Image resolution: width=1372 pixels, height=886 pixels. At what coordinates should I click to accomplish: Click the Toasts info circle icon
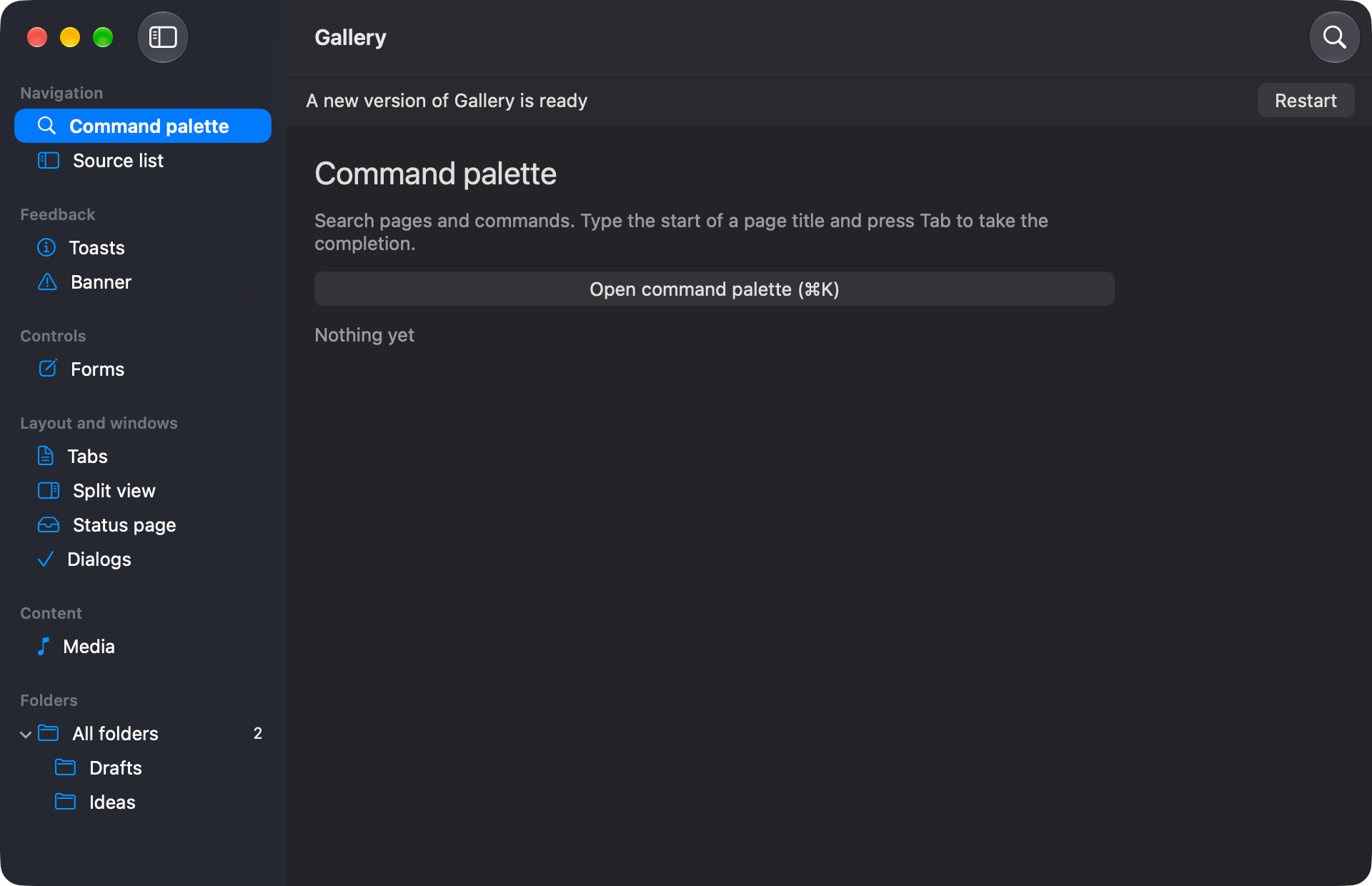pos(46,247)
